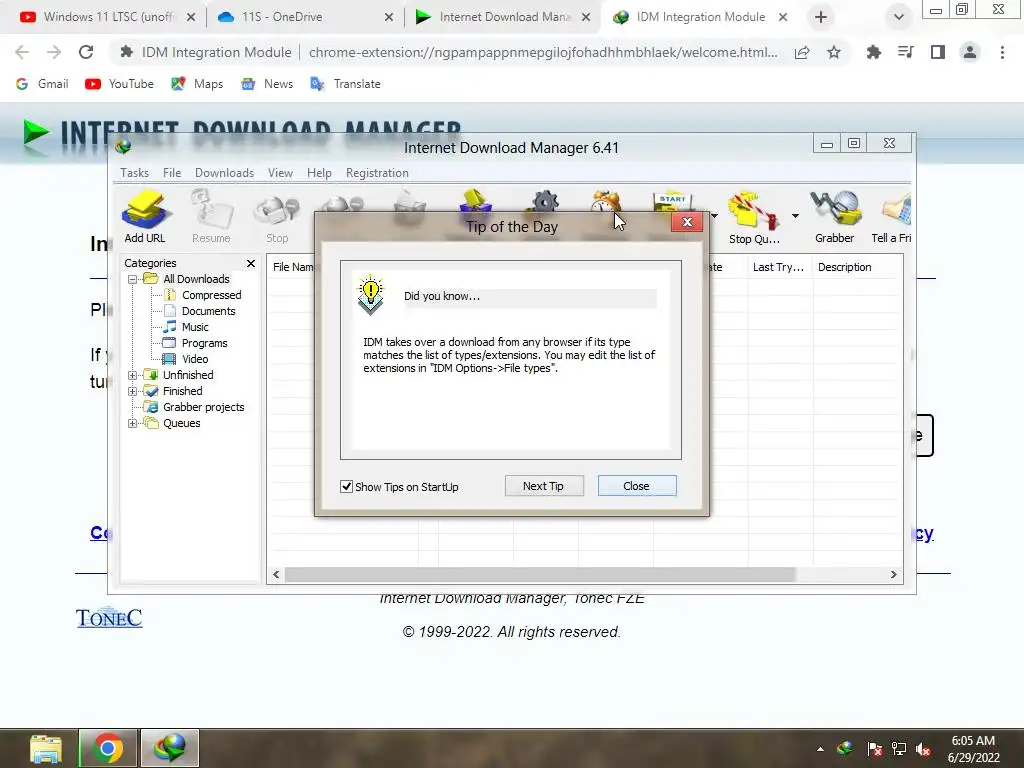Open the Downloads menu
The width and height of the screenshot is (1024, 768).
(x=224, y=173)
